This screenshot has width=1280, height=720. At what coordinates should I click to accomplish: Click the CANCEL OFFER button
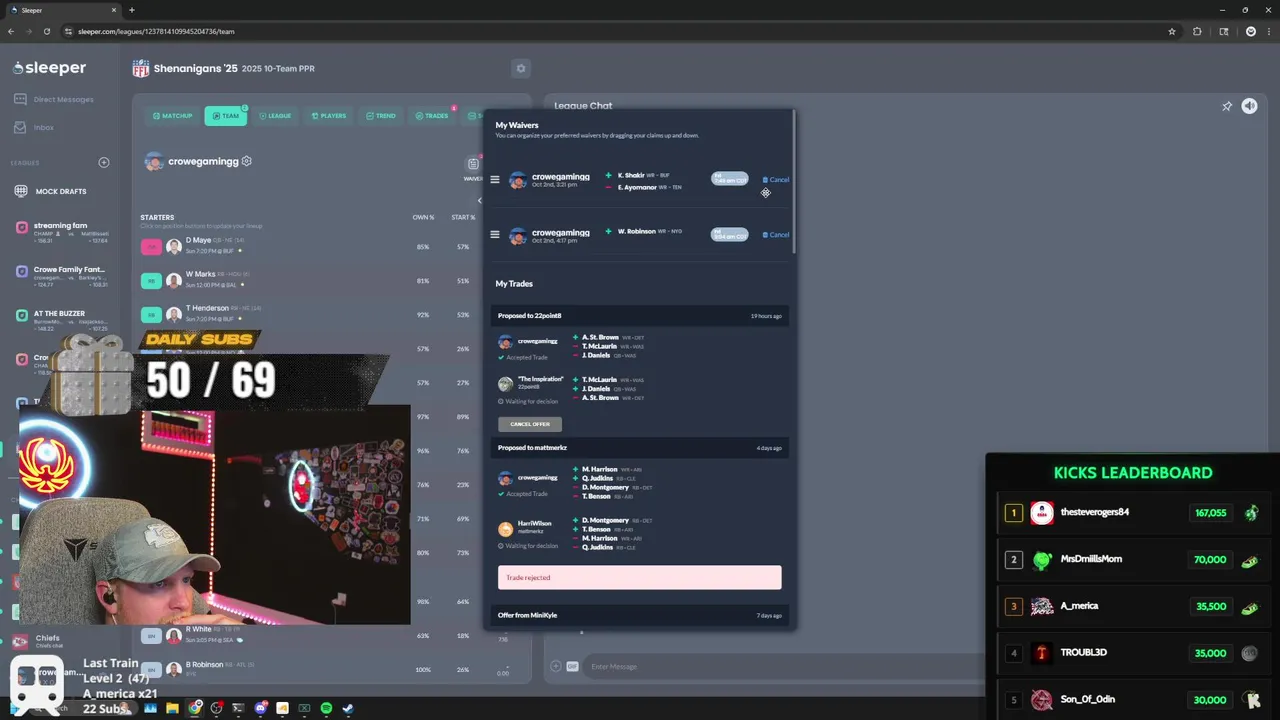(x=530, y=424)
